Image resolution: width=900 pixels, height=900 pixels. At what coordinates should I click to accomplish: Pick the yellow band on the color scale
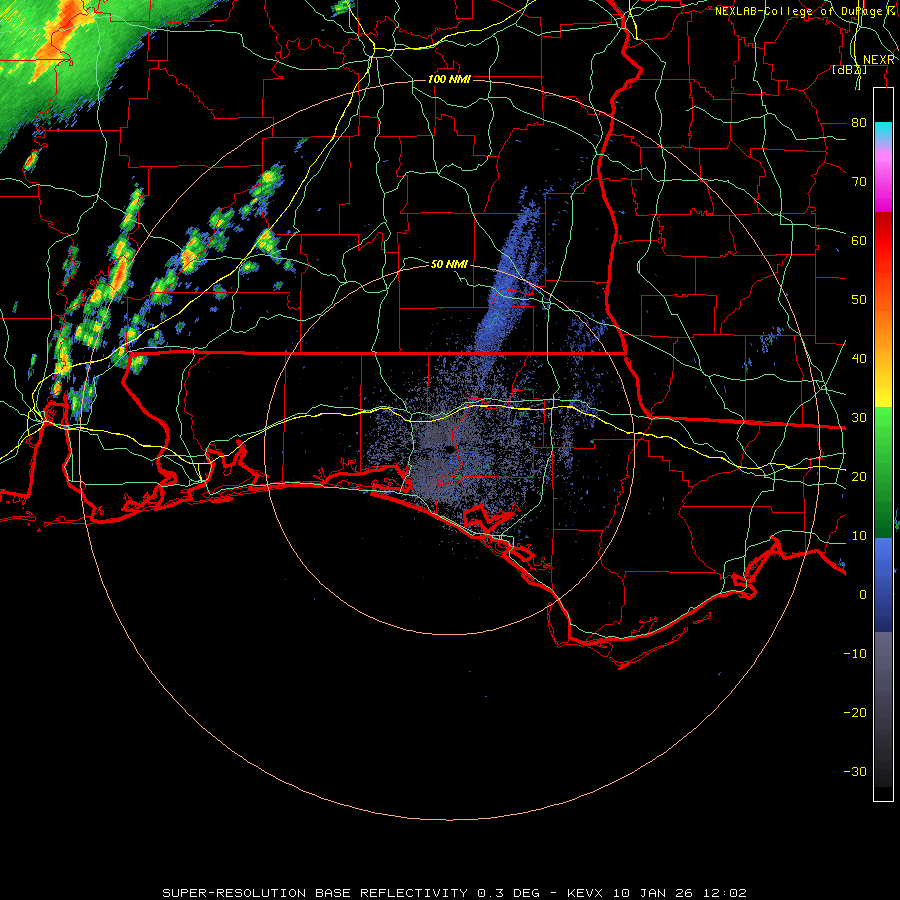(x=883, y=389)
